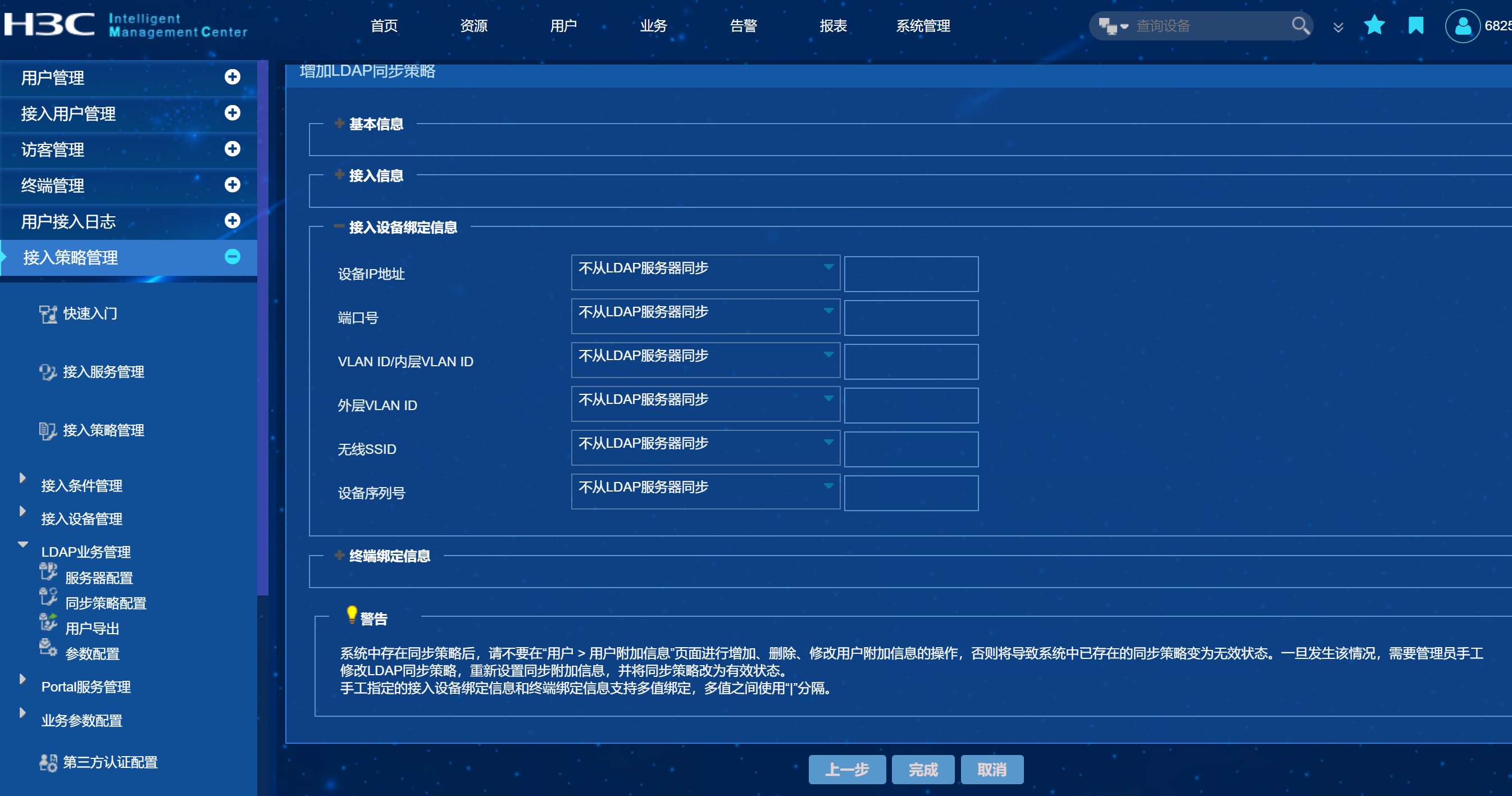Click the 端口号 value input field
The image size is (1512, 796).
pyautogui.click(x=911, y=317)
